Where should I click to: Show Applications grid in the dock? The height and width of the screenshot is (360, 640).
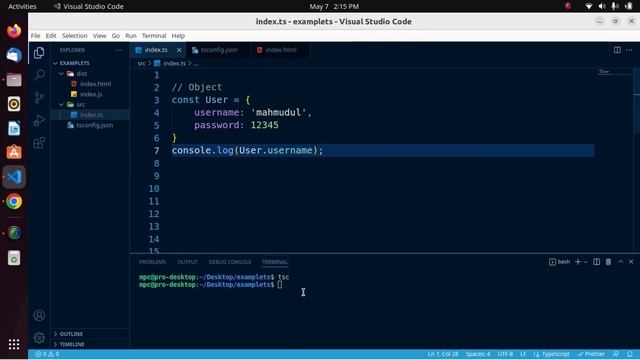coord(14,344)
